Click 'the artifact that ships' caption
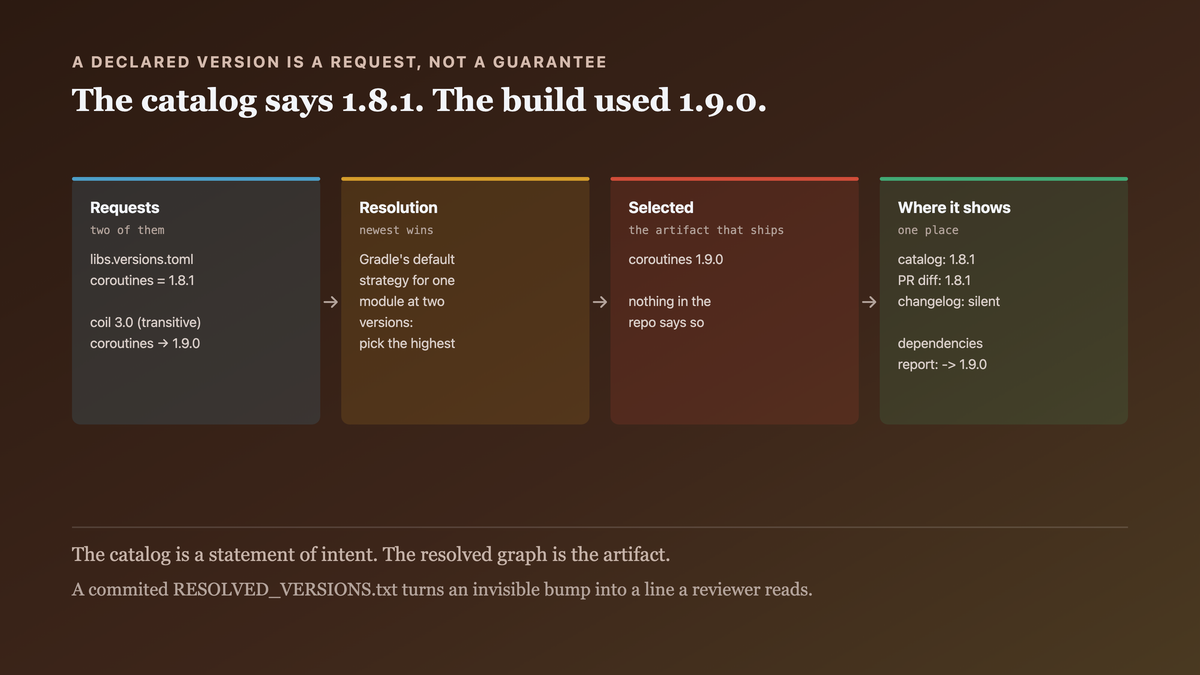This screenshot has height=675, width=1200. pyautogui.click(x=706, y=230)
